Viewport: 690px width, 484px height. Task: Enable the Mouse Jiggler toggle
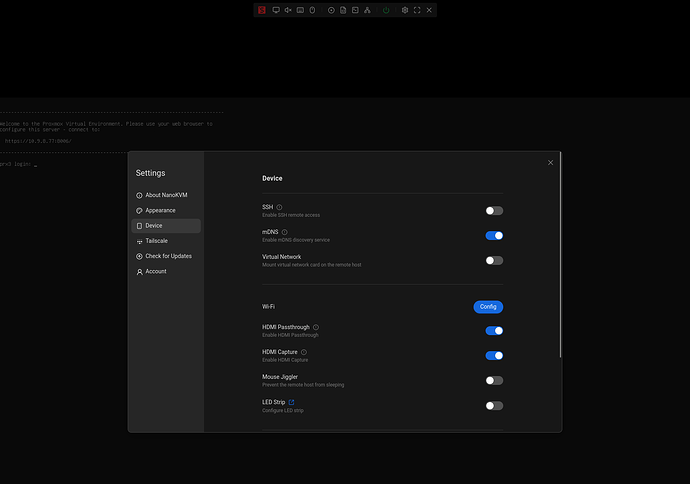coord(494,381)
